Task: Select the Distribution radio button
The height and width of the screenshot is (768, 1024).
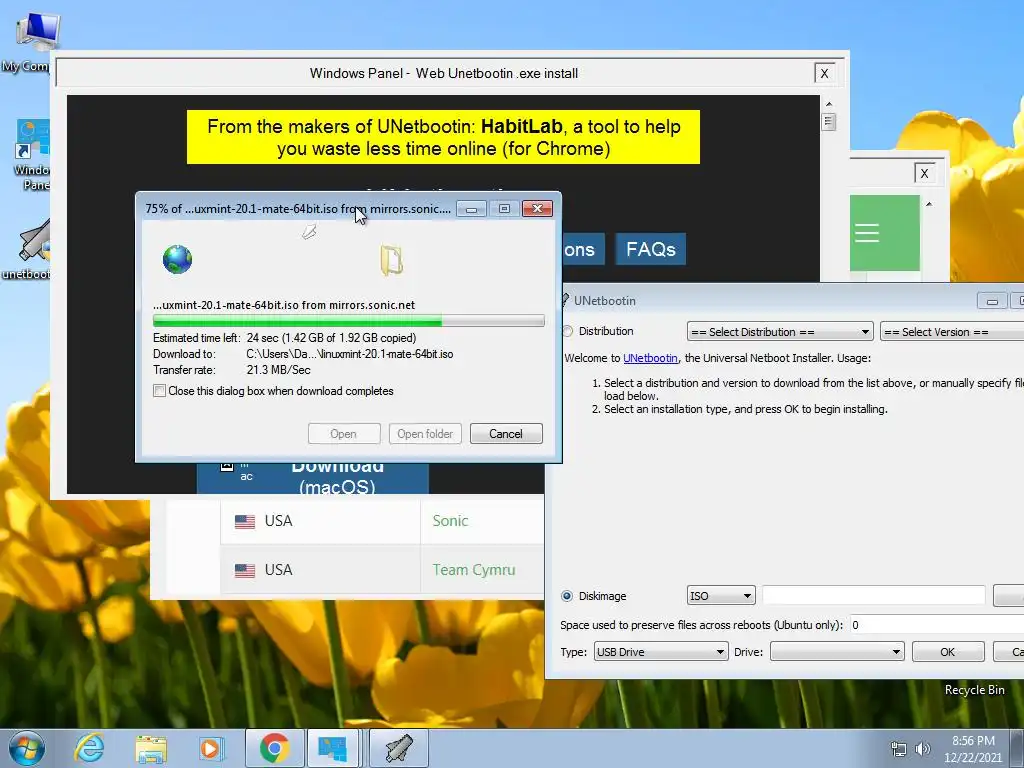Action: [x=568, y=331]
